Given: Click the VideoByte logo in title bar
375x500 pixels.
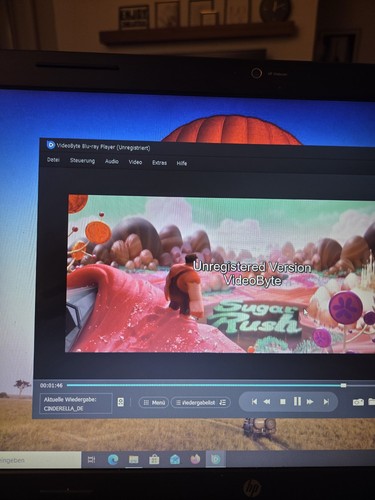Looking at the screenshot, I should click(x=51, y=145).
